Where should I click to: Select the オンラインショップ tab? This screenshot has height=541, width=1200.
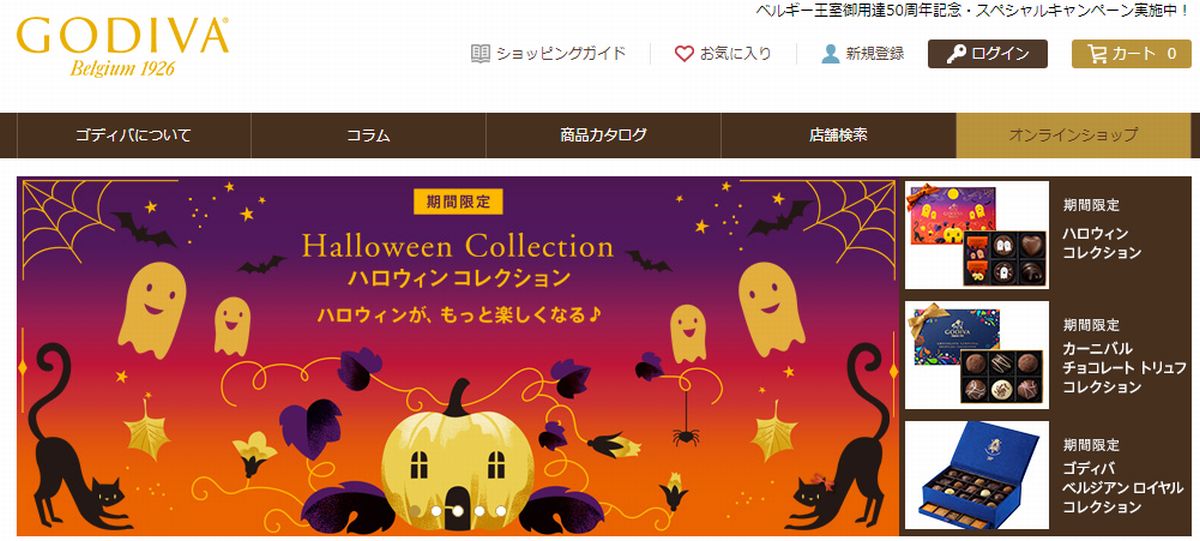coord(1073,135)
